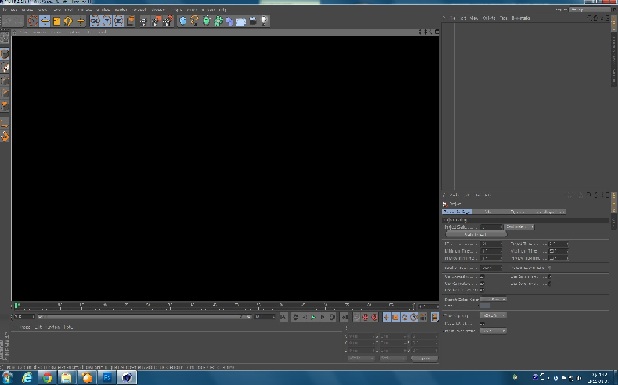Click the Coordinate System icon

point(131,21)
